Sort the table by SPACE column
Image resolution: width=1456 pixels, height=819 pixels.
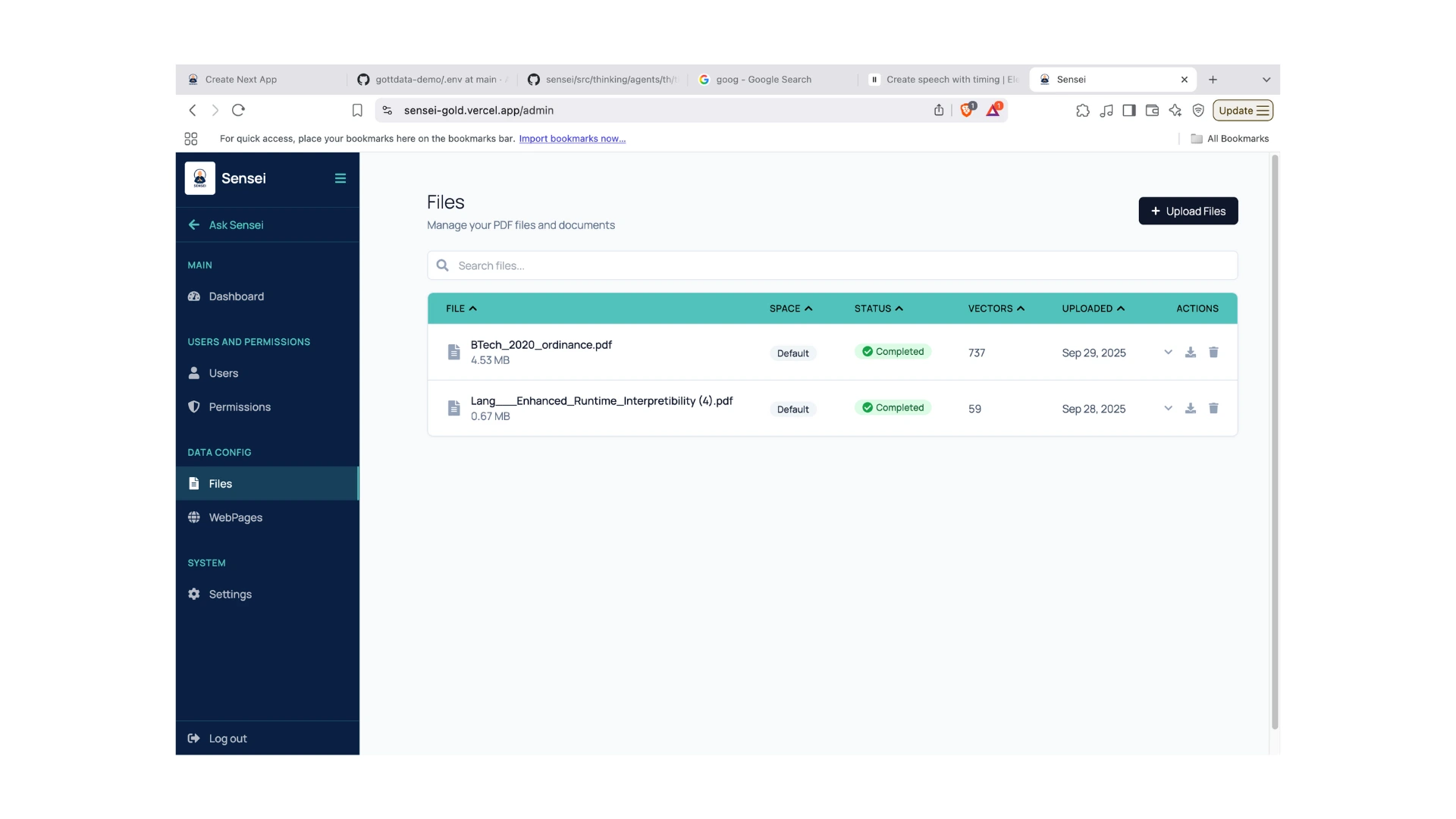click(x=791, y=309)
